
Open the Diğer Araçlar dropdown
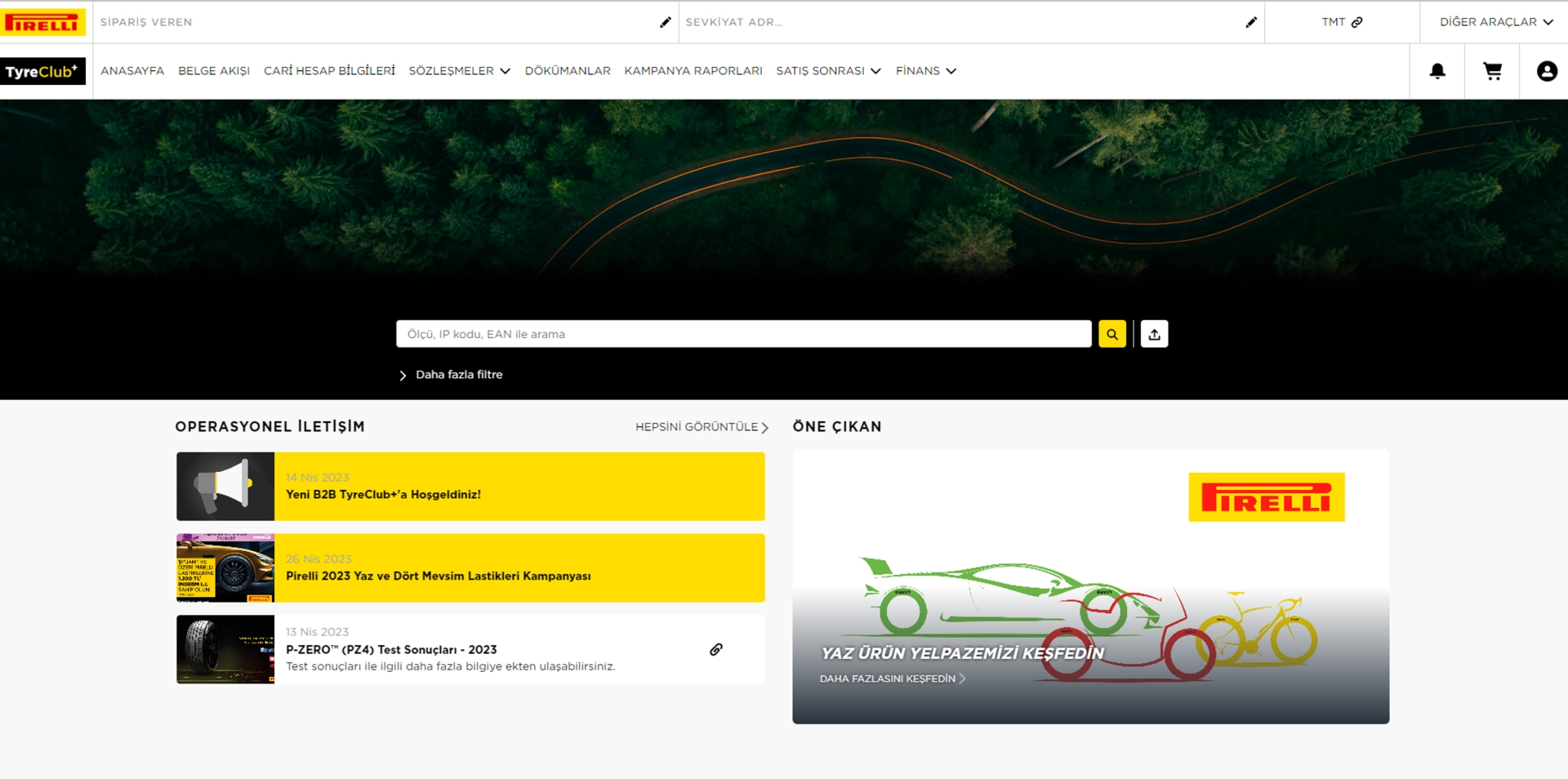[x=1495, y=22]
